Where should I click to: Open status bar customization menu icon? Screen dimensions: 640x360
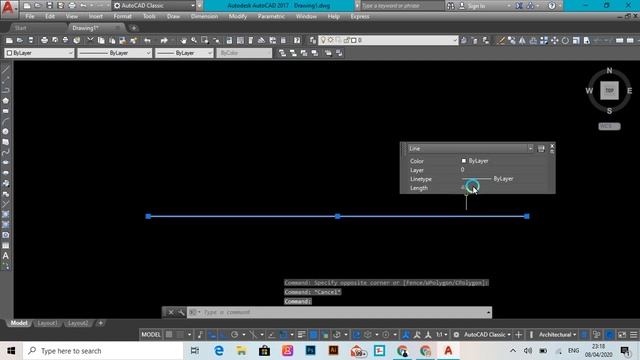coord(633,335)
